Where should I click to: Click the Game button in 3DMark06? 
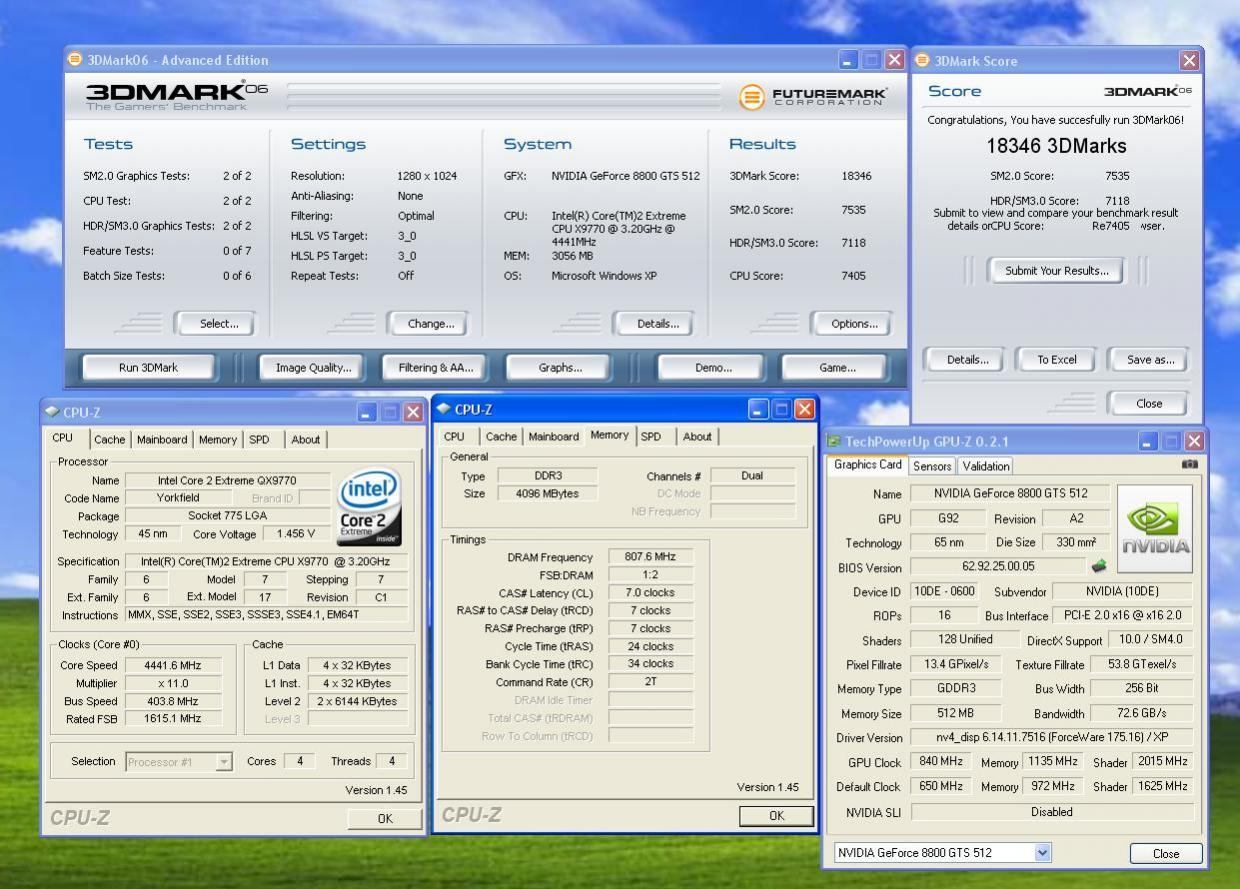pyautogui.click(x=837, y=367)
